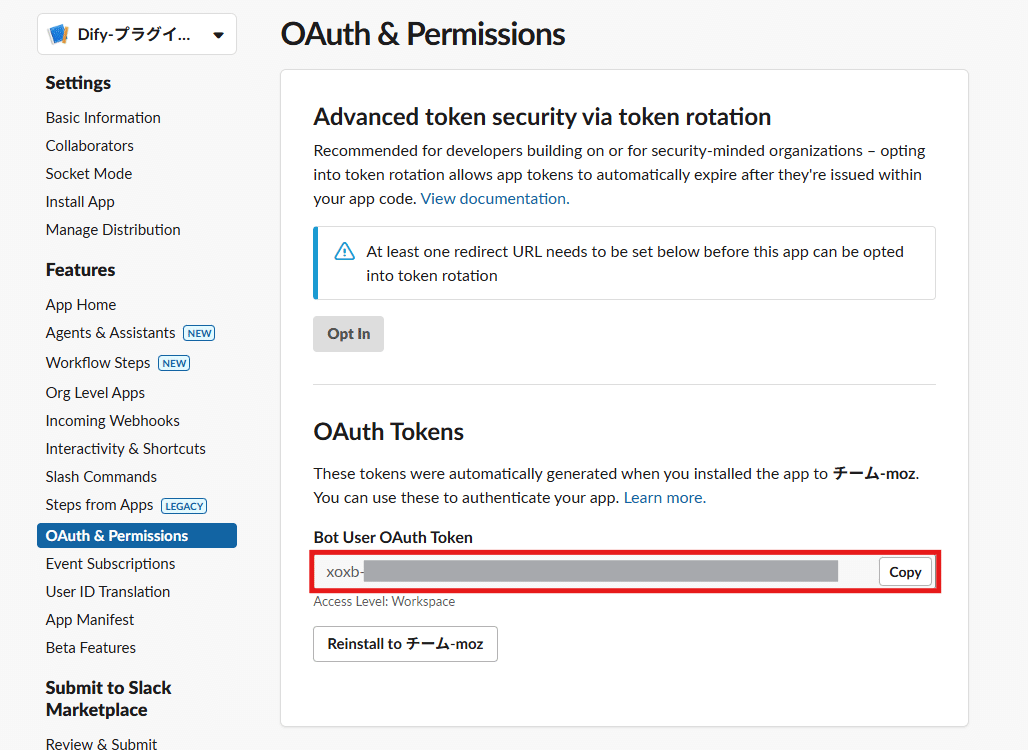Click the NEW badge beside Agents & Assistants
Screen dimensions: 1028x750
pos(199,333)
